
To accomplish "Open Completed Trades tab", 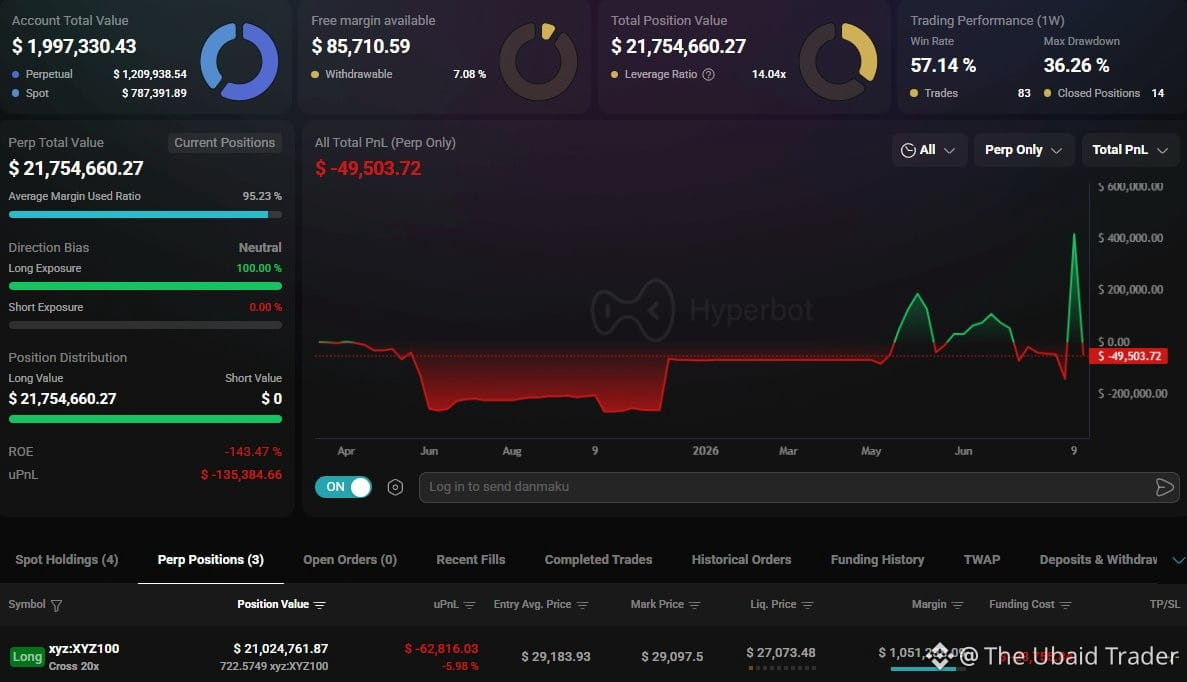I will 598,559.
